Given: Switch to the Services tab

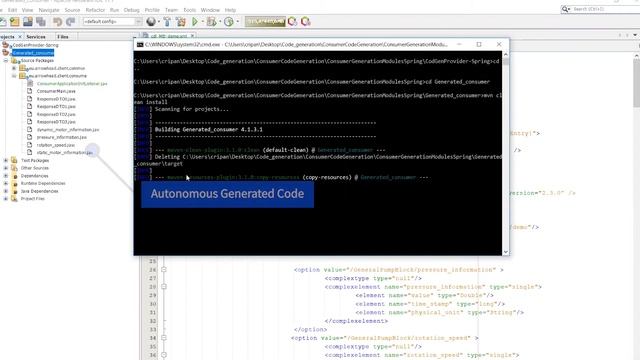Looking at the screenshot, I should 36,37.
